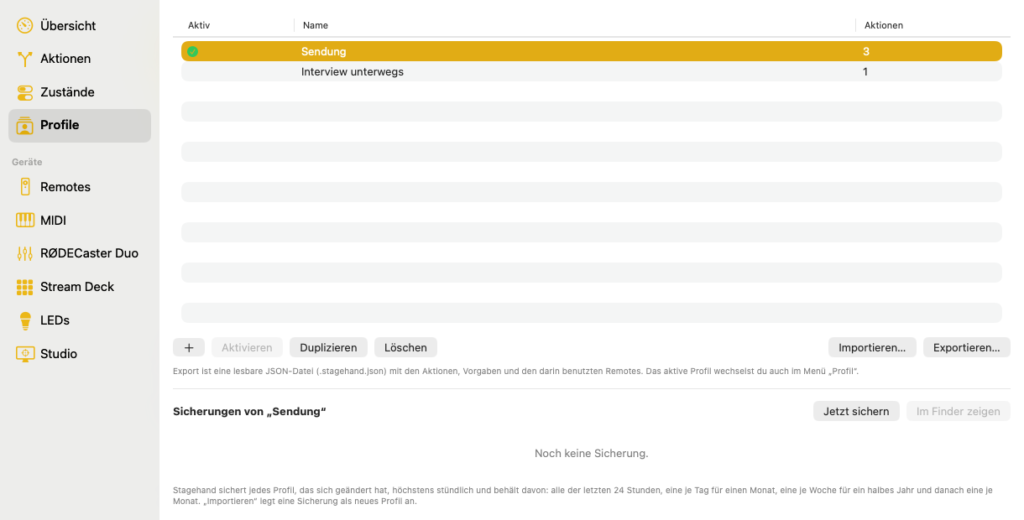The image size is (1024, 520).
Task: Select the LEDs bulb icon
Action: (25, 320)
